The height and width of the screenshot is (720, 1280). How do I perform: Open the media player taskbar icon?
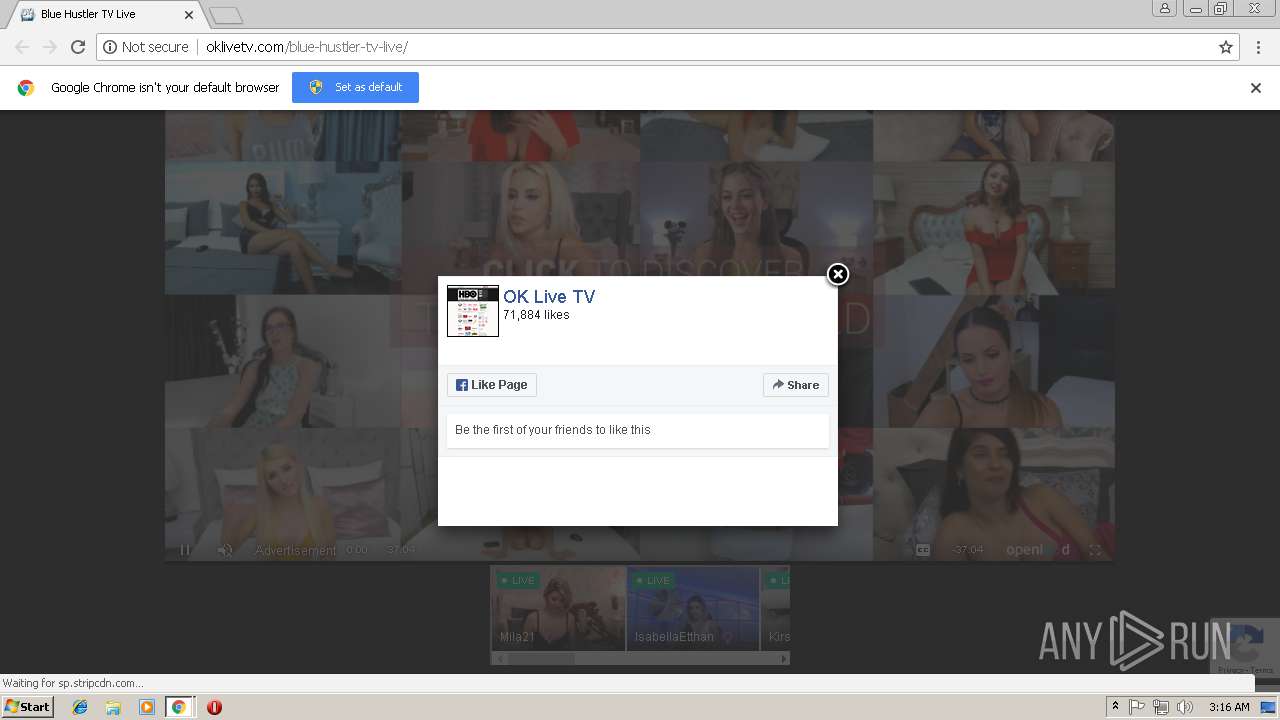[x=147, y=707]
